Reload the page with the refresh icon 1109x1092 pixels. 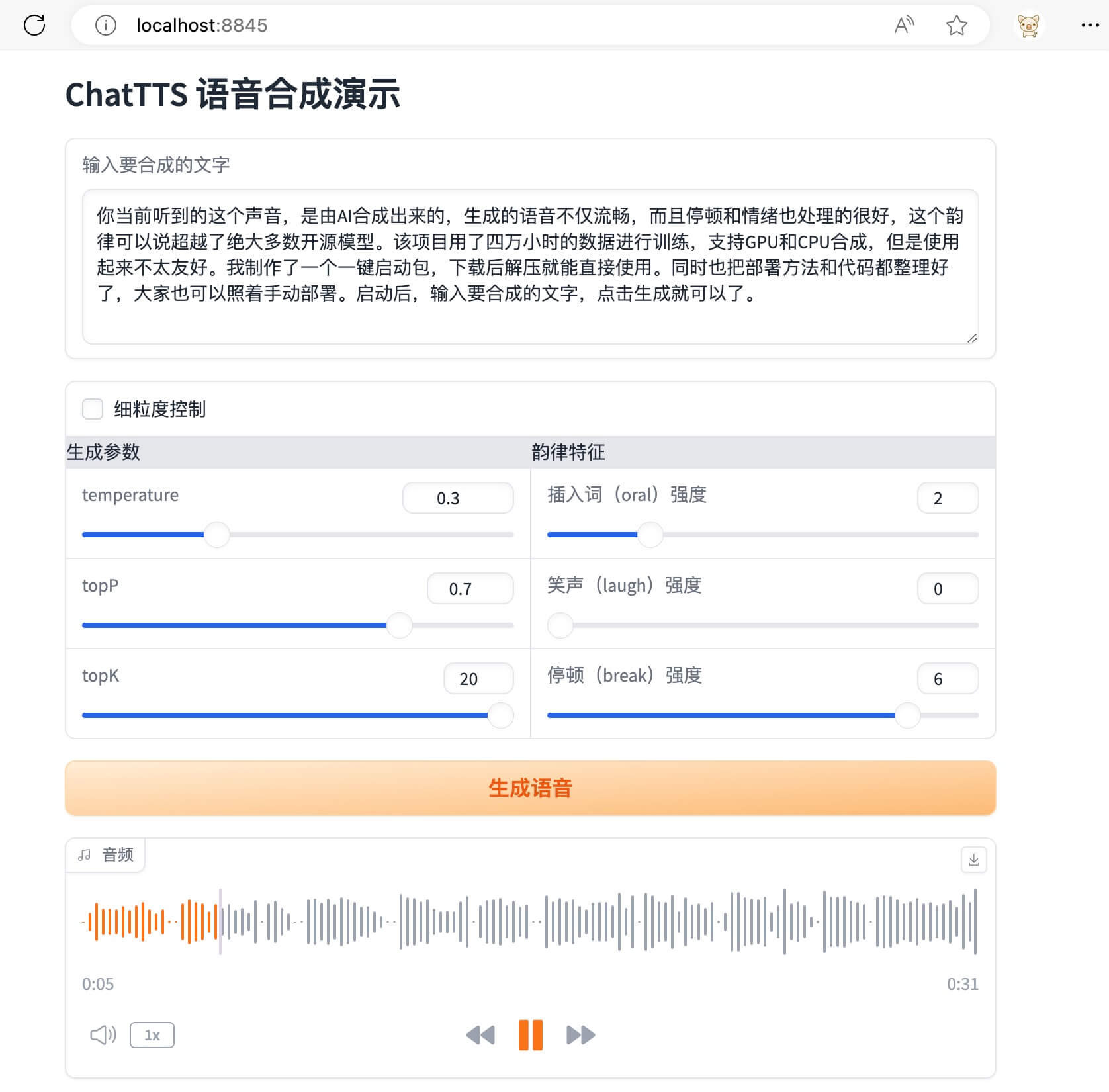click(34, 25)
